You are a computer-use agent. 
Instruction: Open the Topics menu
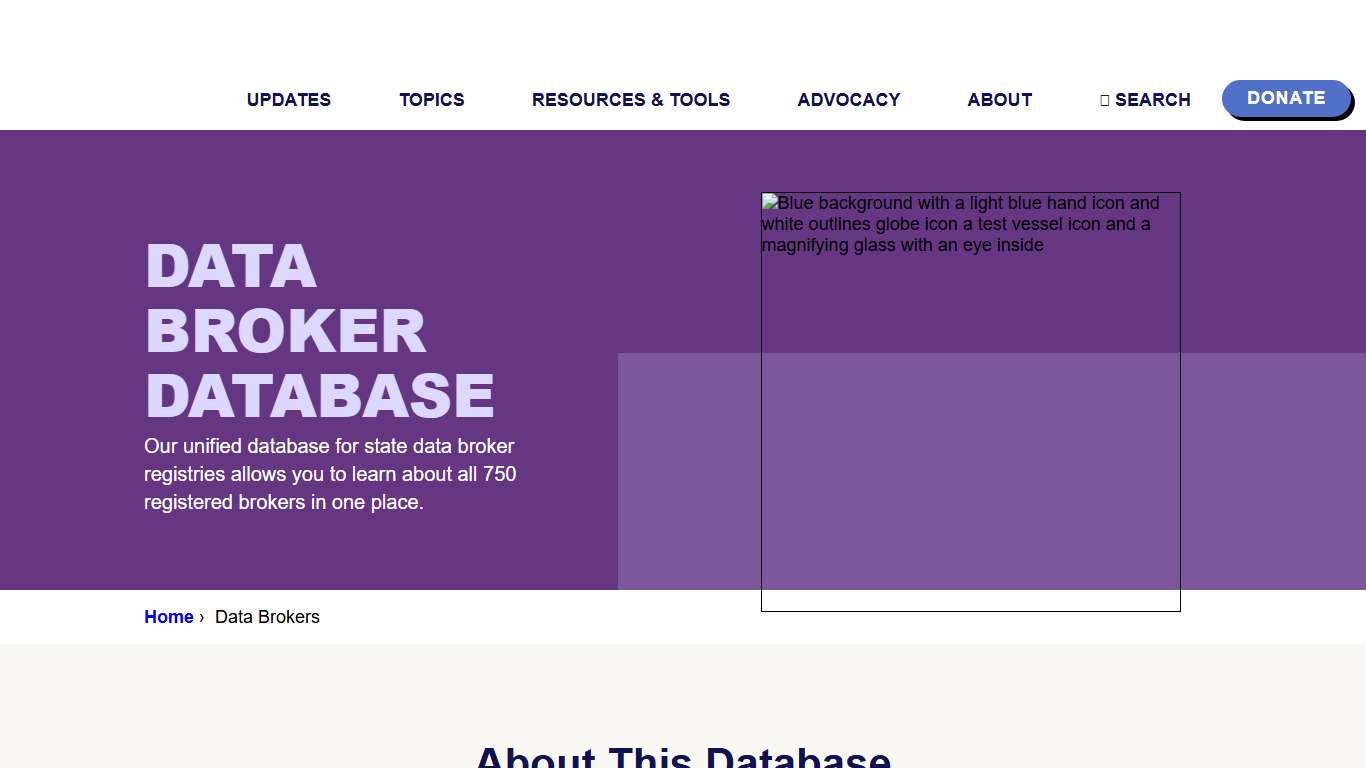[x=431, y=99]
